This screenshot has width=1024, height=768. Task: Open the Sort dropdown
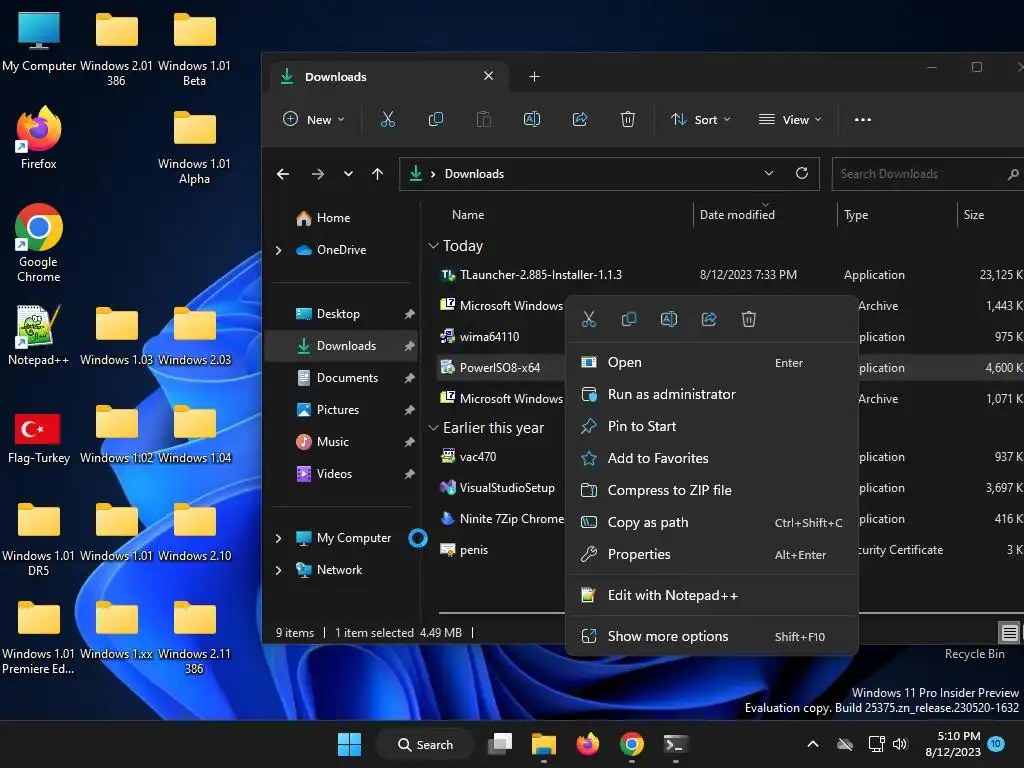[x=700, y=120]
